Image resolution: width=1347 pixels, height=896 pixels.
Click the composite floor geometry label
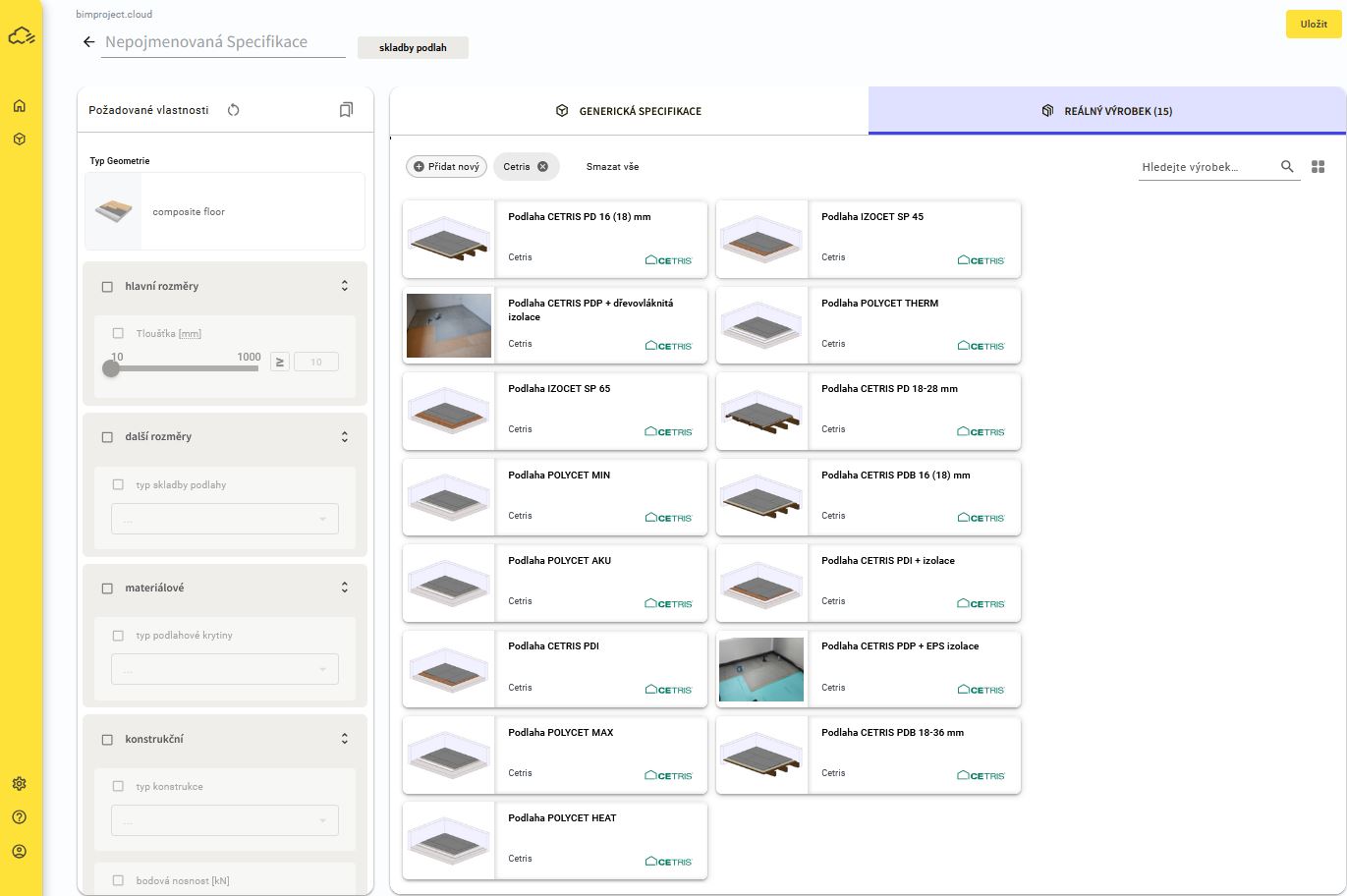click(189, 212)
